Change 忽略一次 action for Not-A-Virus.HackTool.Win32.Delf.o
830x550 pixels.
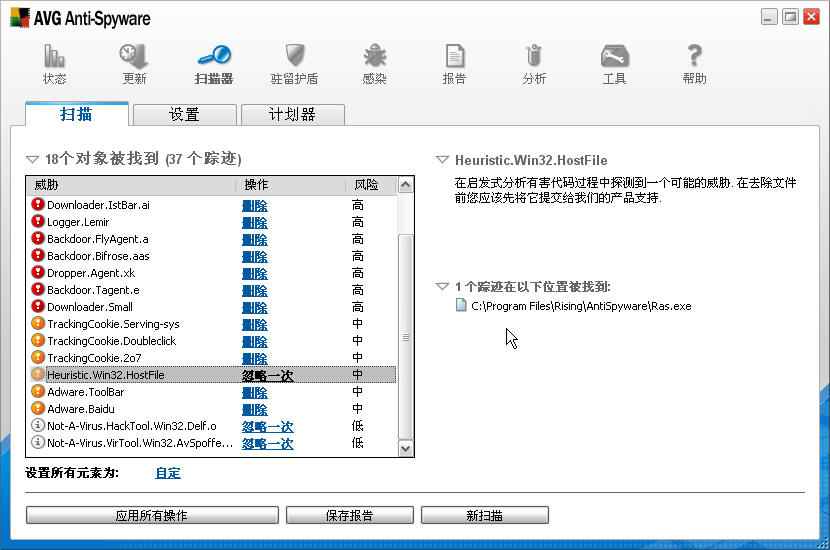click(x=267, y=426)
